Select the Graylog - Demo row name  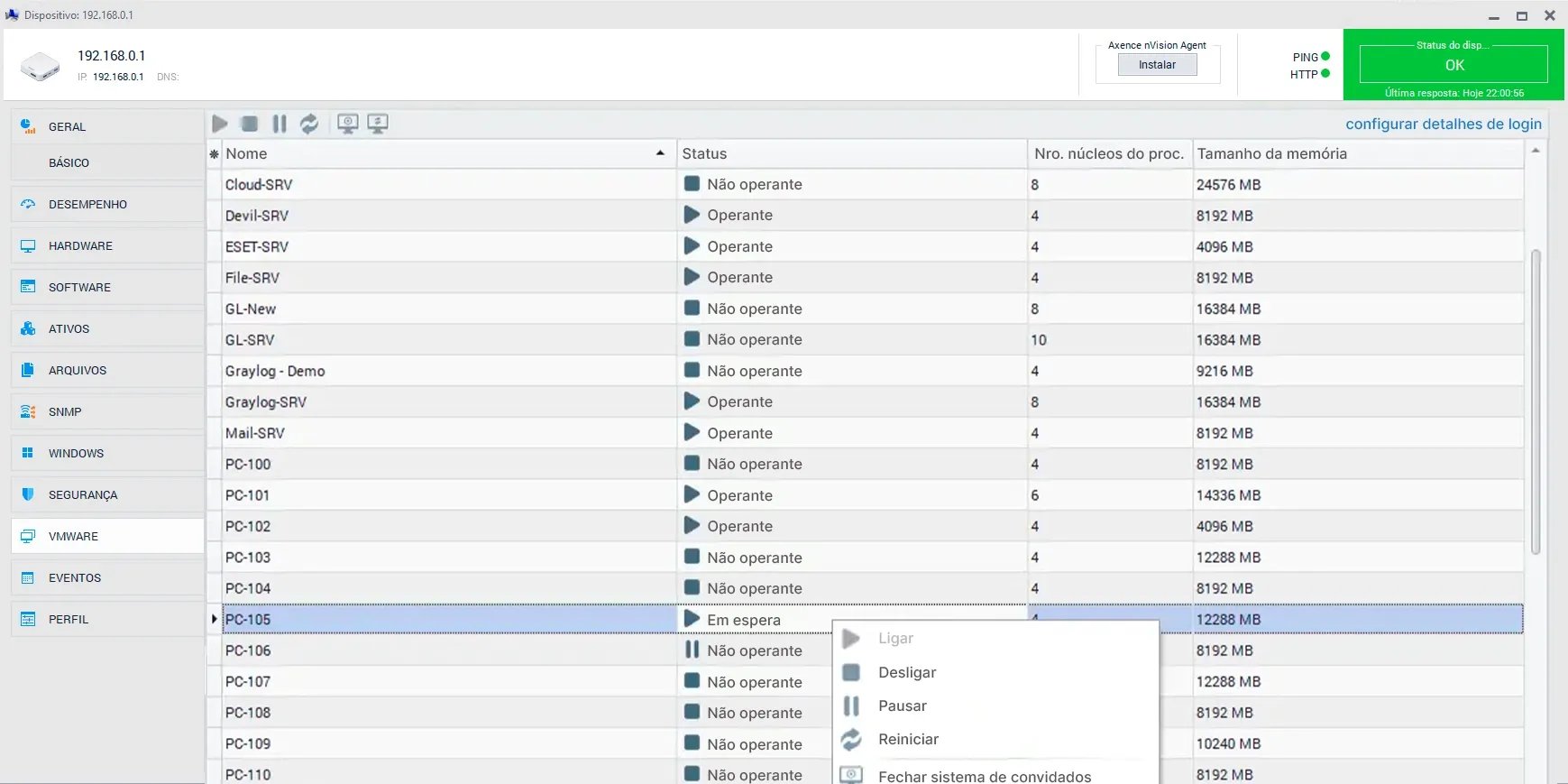(275, 371)
